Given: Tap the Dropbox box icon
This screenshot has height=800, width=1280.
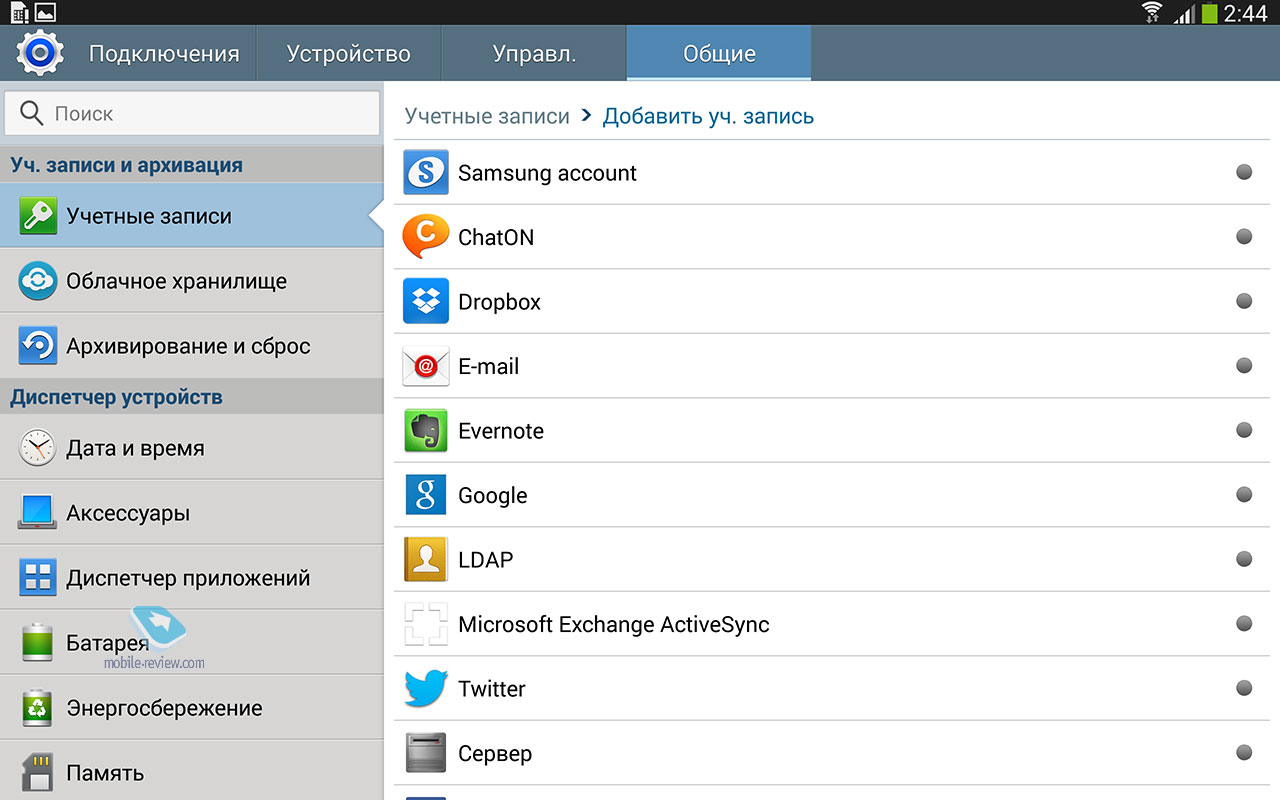Looking at the screenshot, I should click(x=426, y=301).
